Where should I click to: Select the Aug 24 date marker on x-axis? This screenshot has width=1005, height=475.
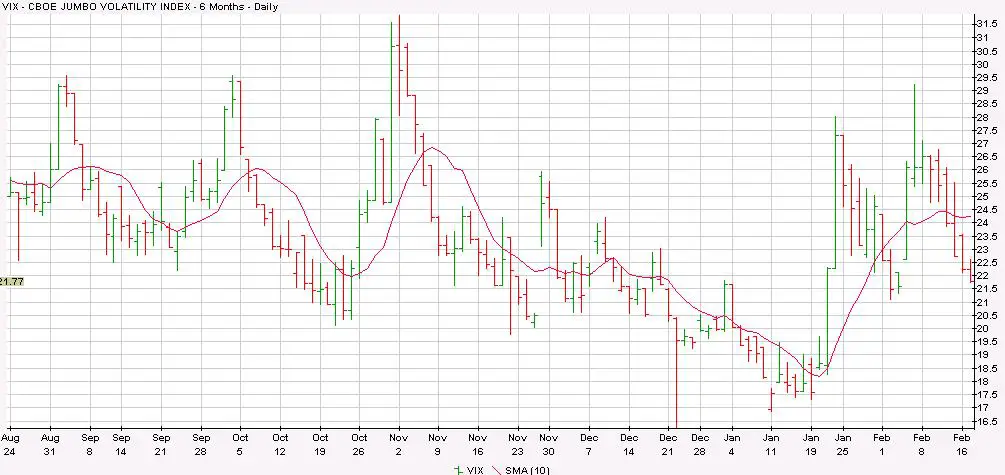(x=10, y=444)
